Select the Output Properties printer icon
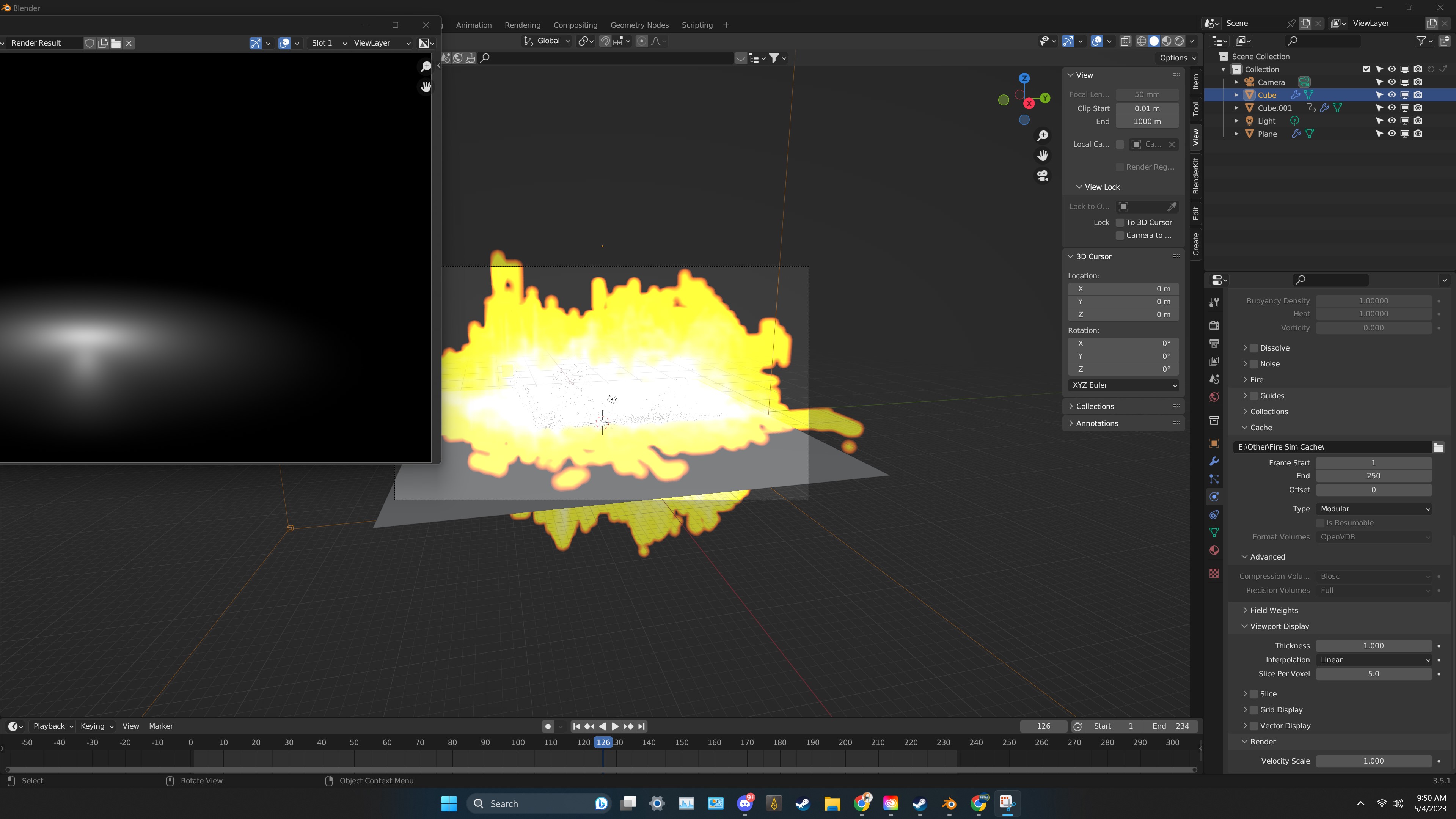 [1214, 343]
